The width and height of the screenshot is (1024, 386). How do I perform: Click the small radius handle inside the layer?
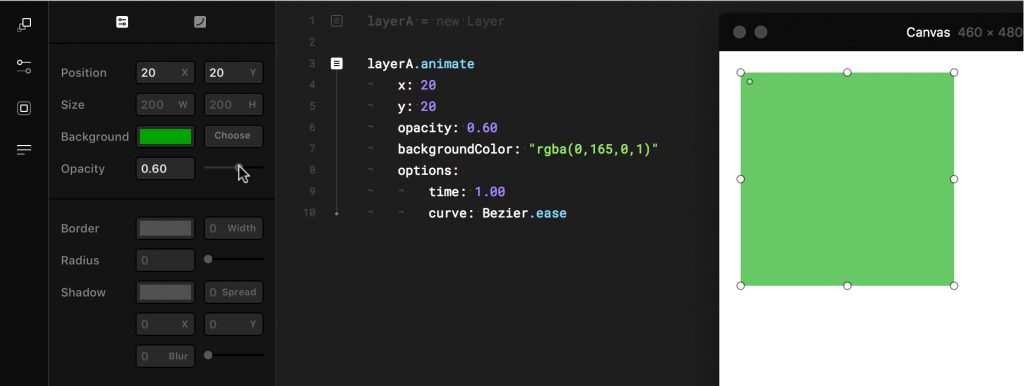(x=750, y=82)
